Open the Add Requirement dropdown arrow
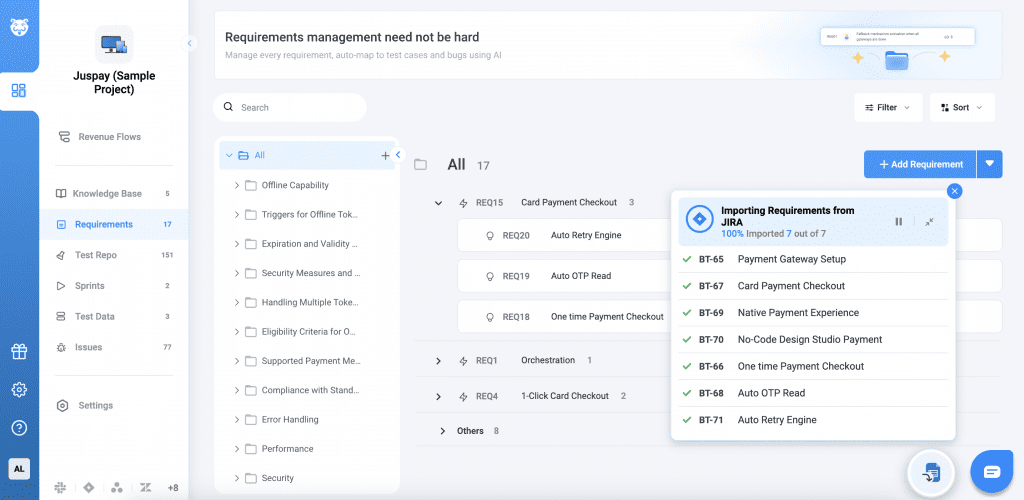Screen dimensions: 1024x500 coord(990,164)
